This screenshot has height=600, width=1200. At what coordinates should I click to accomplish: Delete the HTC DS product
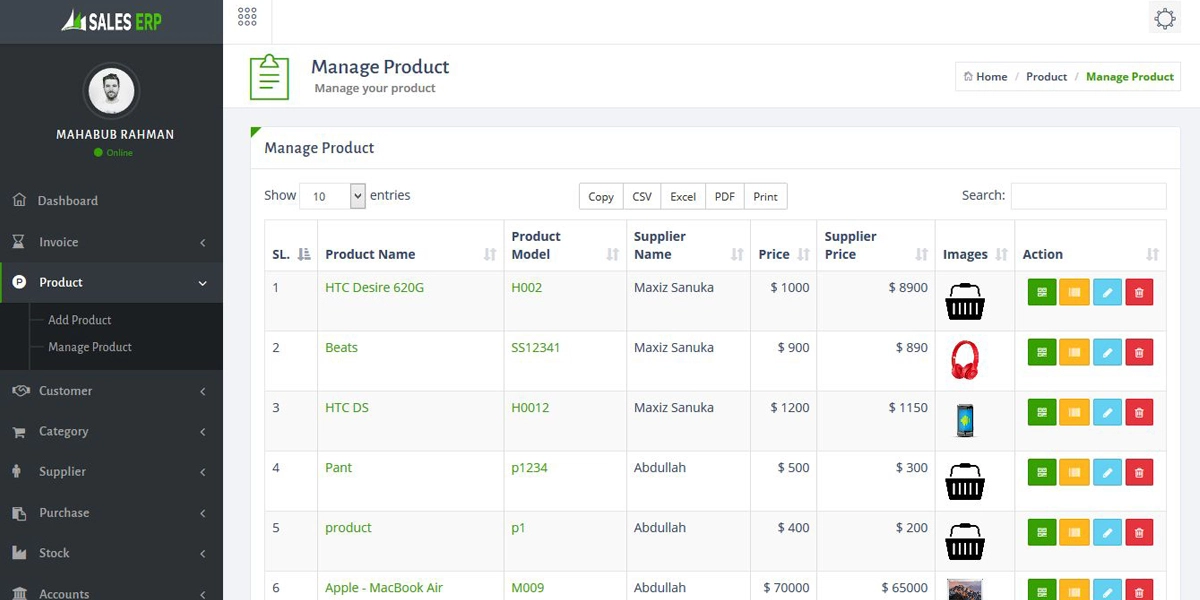(x=1139, y=412)
